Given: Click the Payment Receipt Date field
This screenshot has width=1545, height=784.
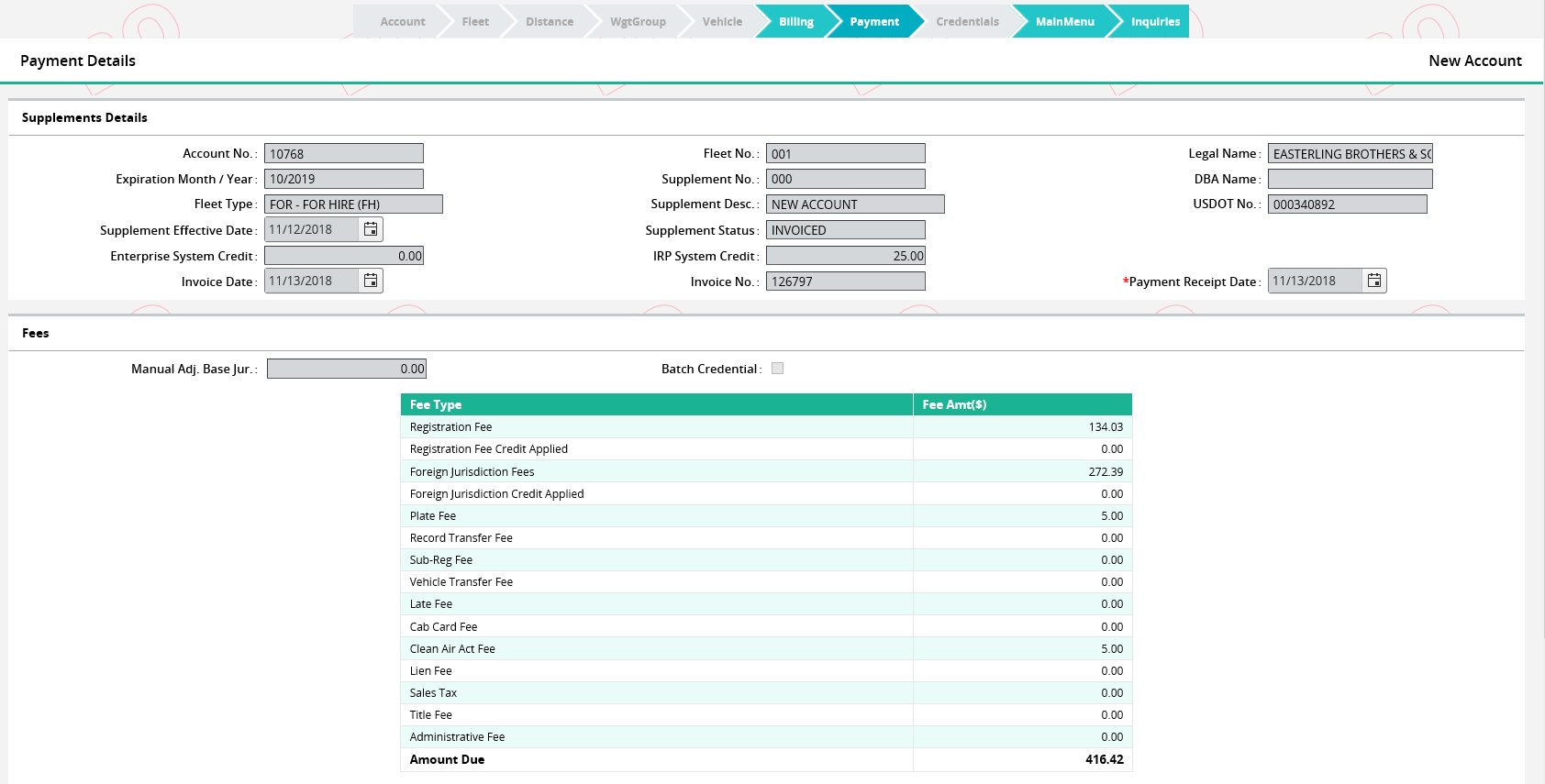Looking at the screenshot, I should coord(1316,281).
